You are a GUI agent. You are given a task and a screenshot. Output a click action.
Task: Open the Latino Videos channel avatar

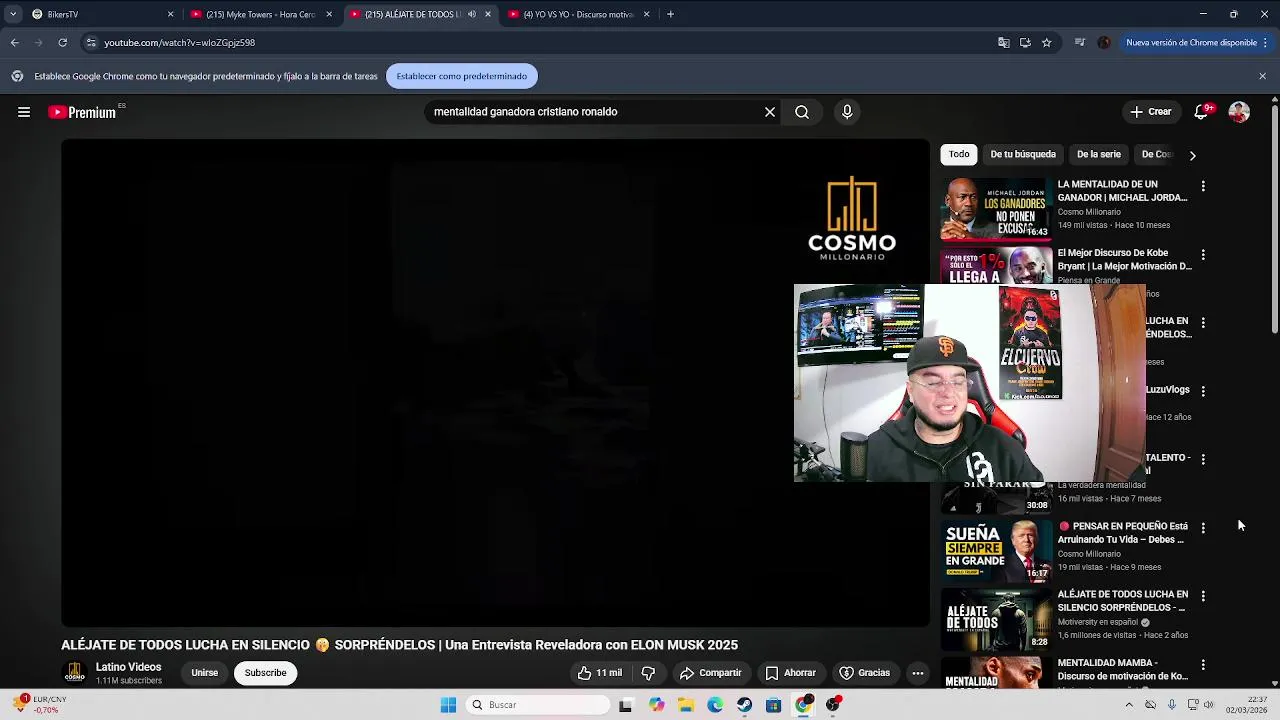tap(74, 673)
